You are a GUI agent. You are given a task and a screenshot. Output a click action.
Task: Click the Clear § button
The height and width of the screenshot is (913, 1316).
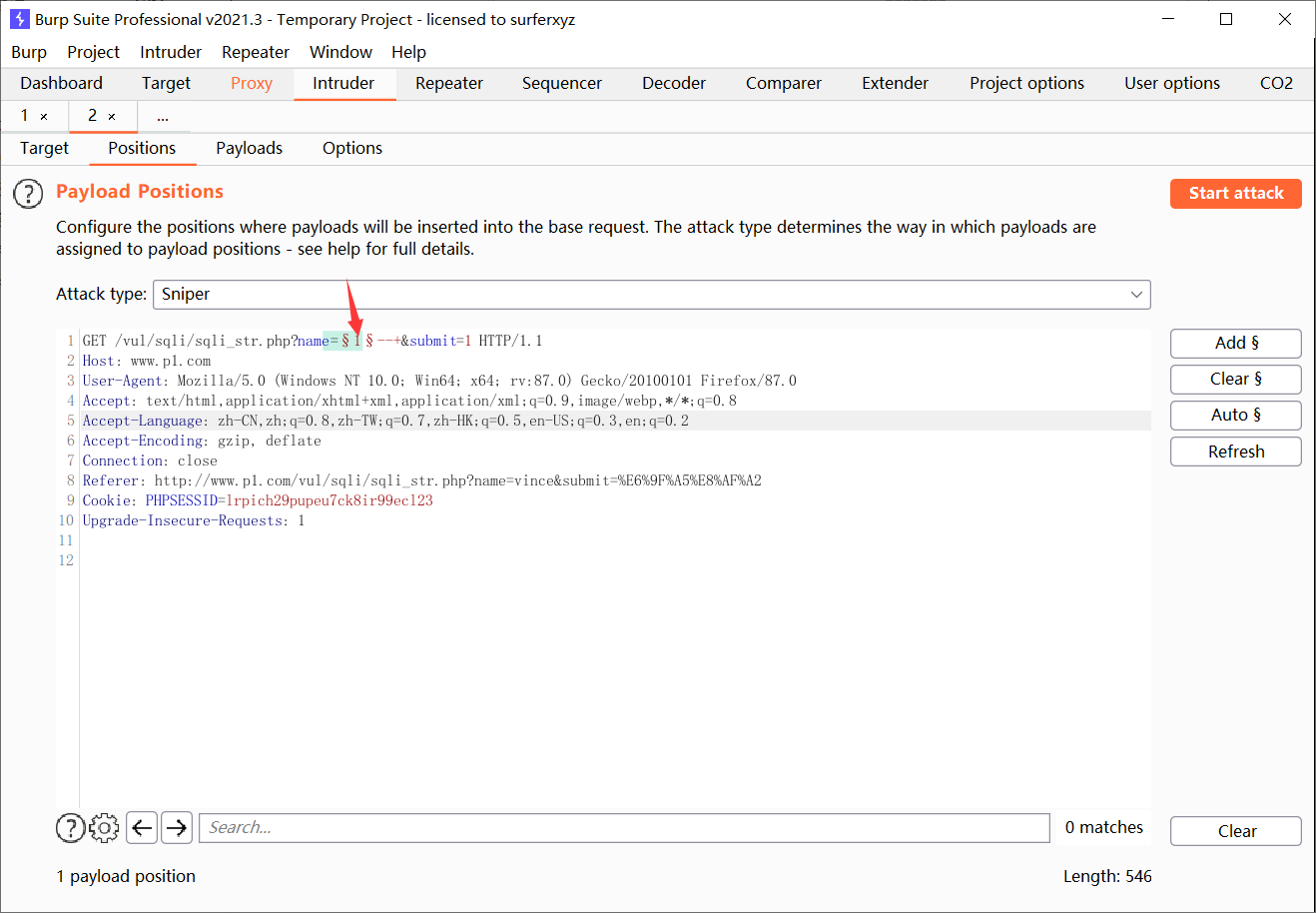[1236, 380]
